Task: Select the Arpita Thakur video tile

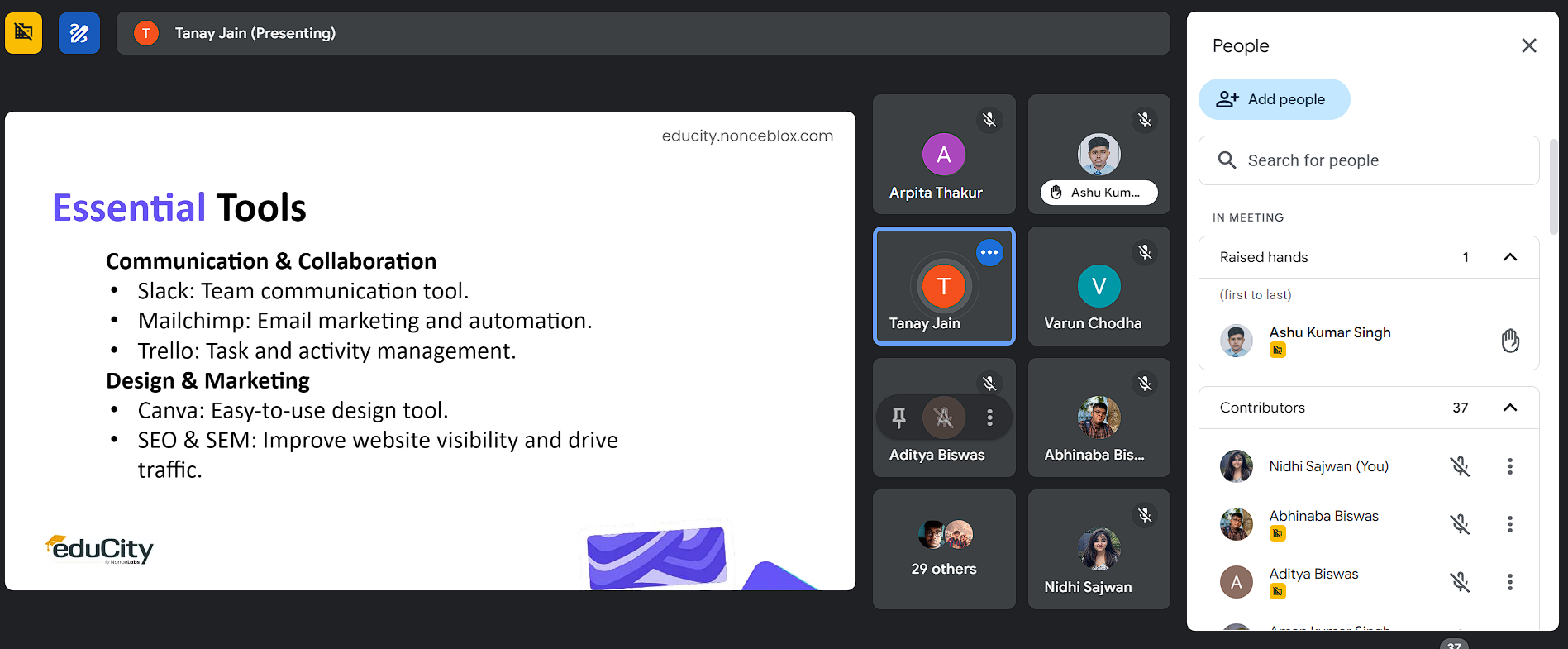Action: click(x=944, y=155)
